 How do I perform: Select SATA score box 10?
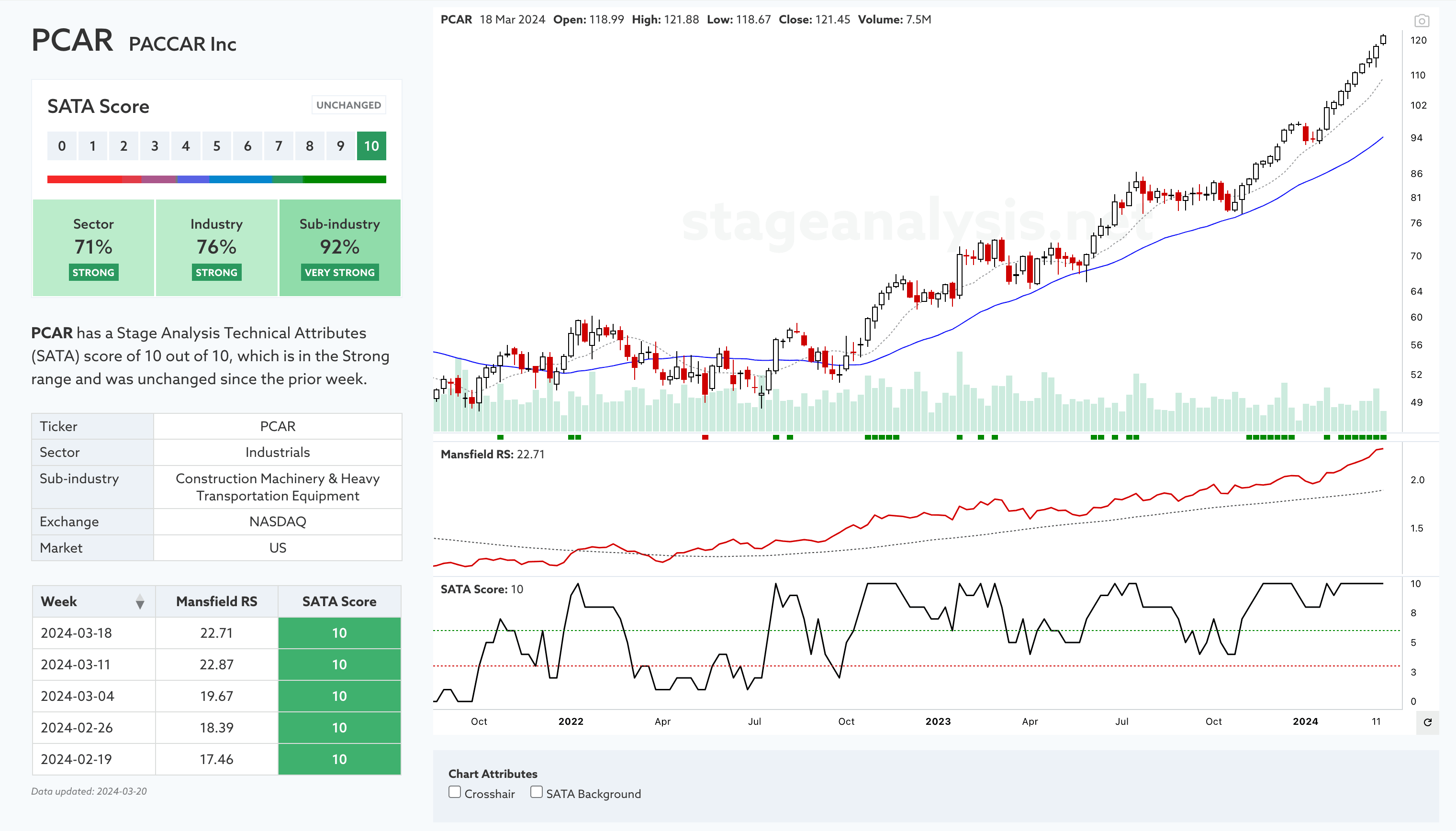pos(371,146)
